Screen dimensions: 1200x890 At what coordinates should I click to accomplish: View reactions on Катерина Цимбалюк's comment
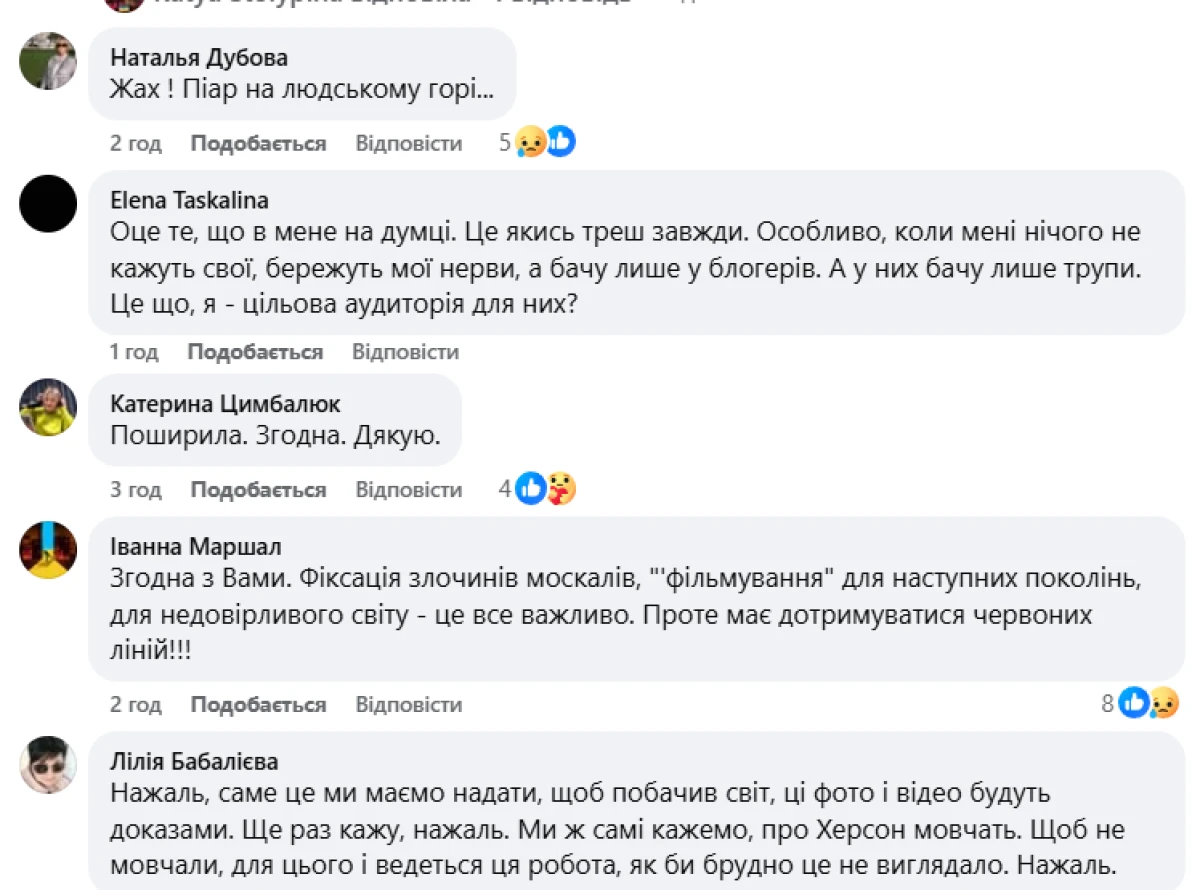(x=546, y=489)
